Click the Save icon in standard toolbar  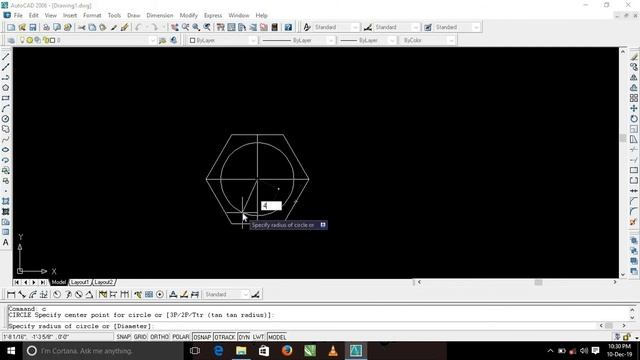coord(33,27)
